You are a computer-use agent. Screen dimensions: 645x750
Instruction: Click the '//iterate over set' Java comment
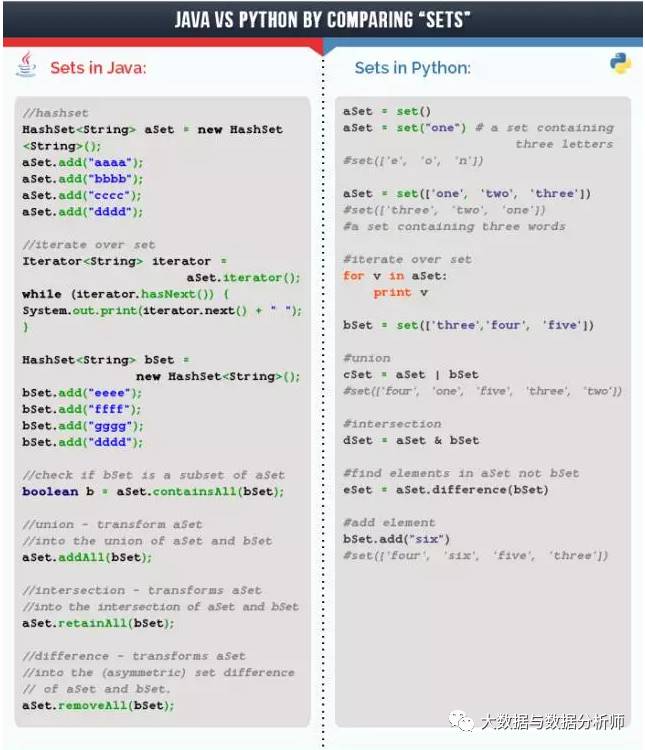click(89, 245)
